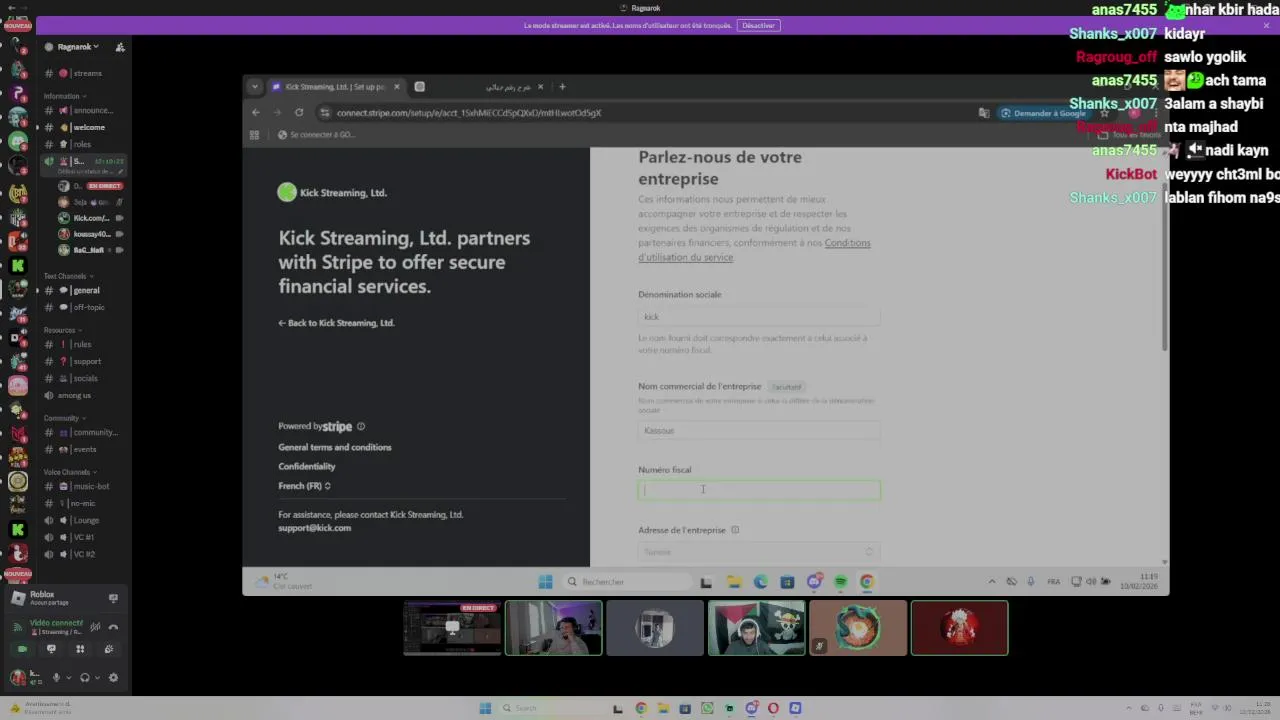The width and height of the screenshot is (1280, 720).
Task: Click Back to Kick Streaming, Ltd. link
Action: [x=336, y=323]
